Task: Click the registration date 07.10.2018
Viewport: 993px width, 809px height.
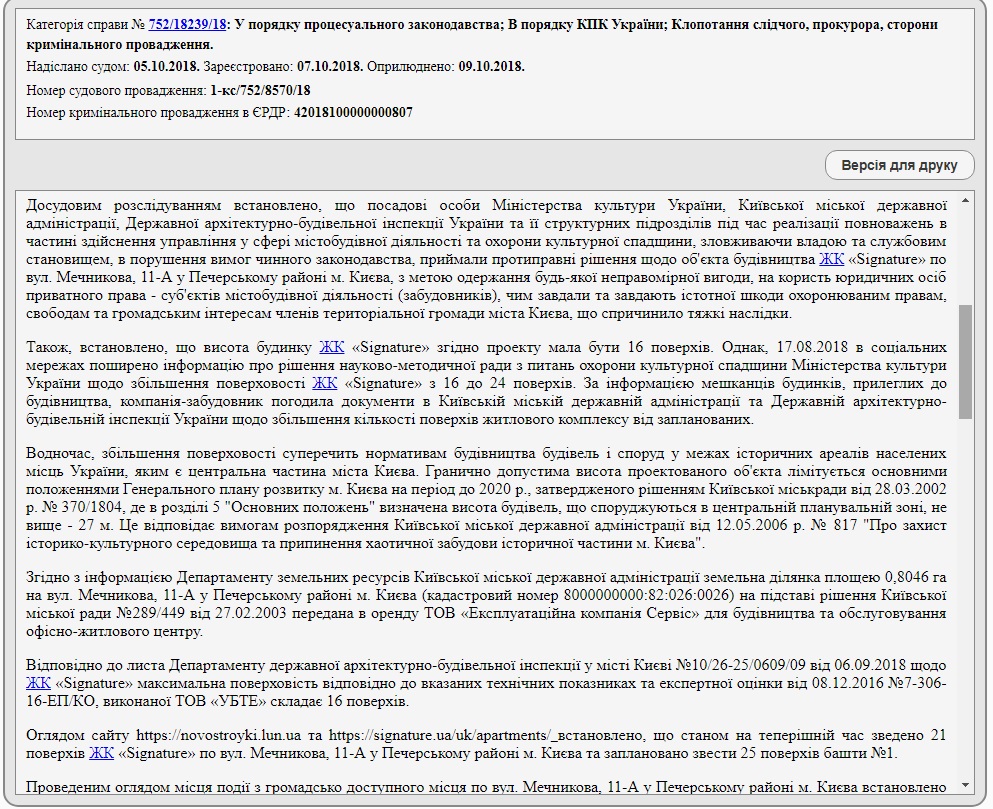Action: tap(327, 67)
